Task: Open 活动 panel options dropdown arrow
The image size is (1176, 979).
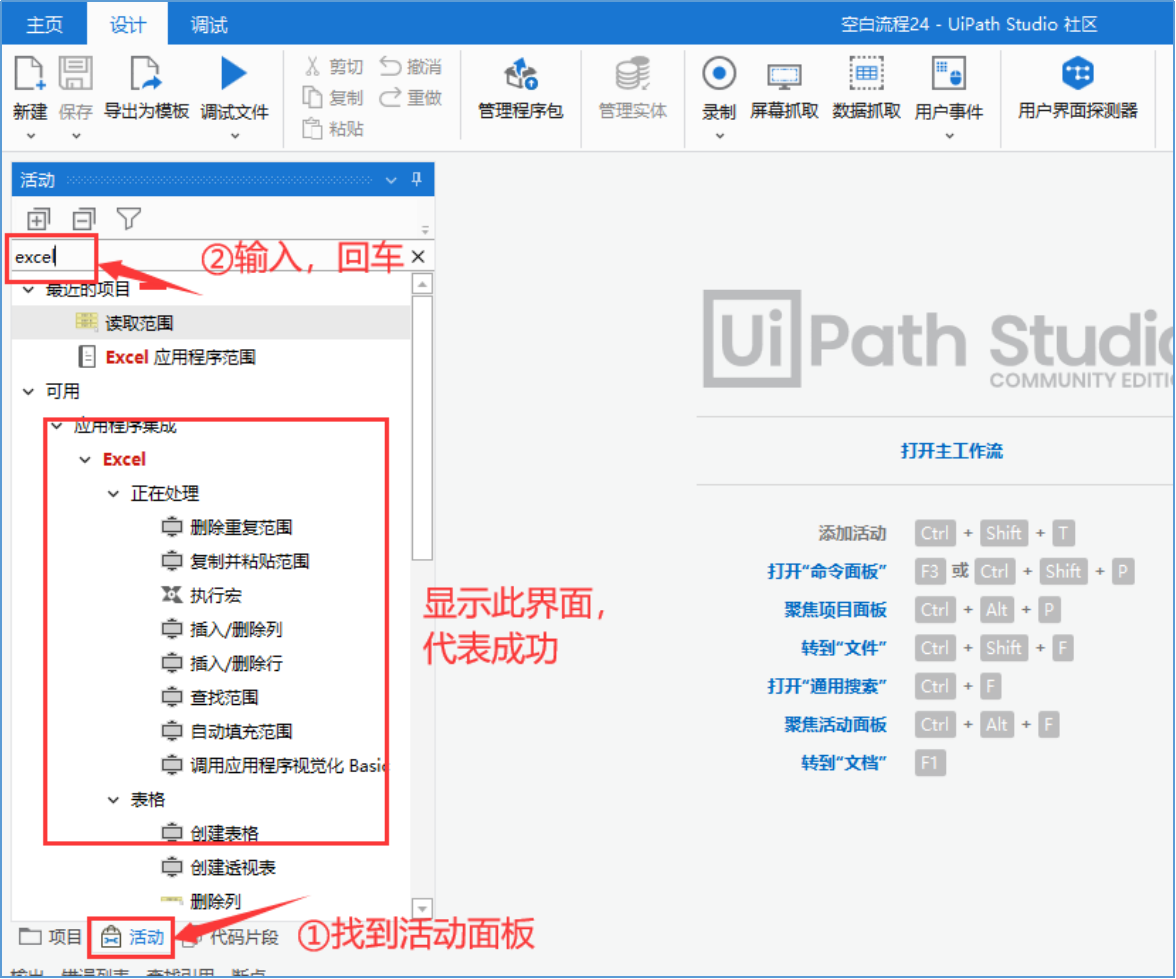Action: coord(391,180)
